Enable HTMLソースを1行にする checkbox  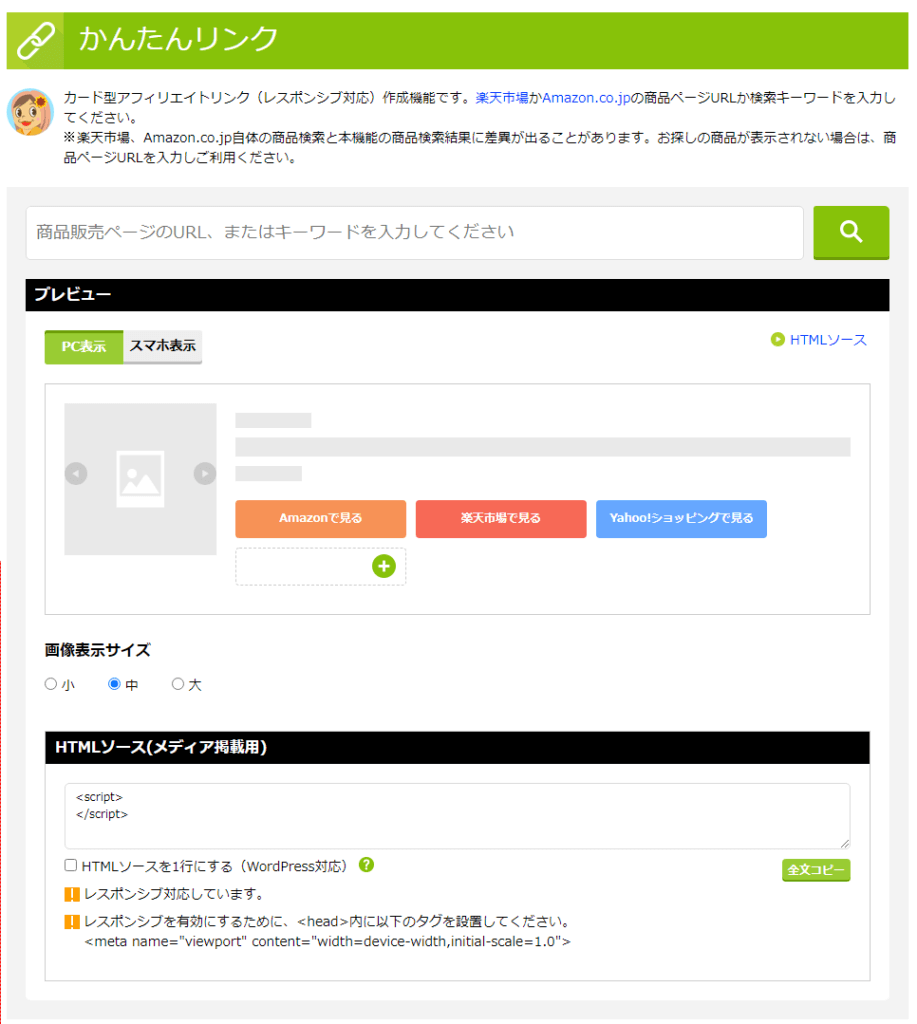coord(71,865)
